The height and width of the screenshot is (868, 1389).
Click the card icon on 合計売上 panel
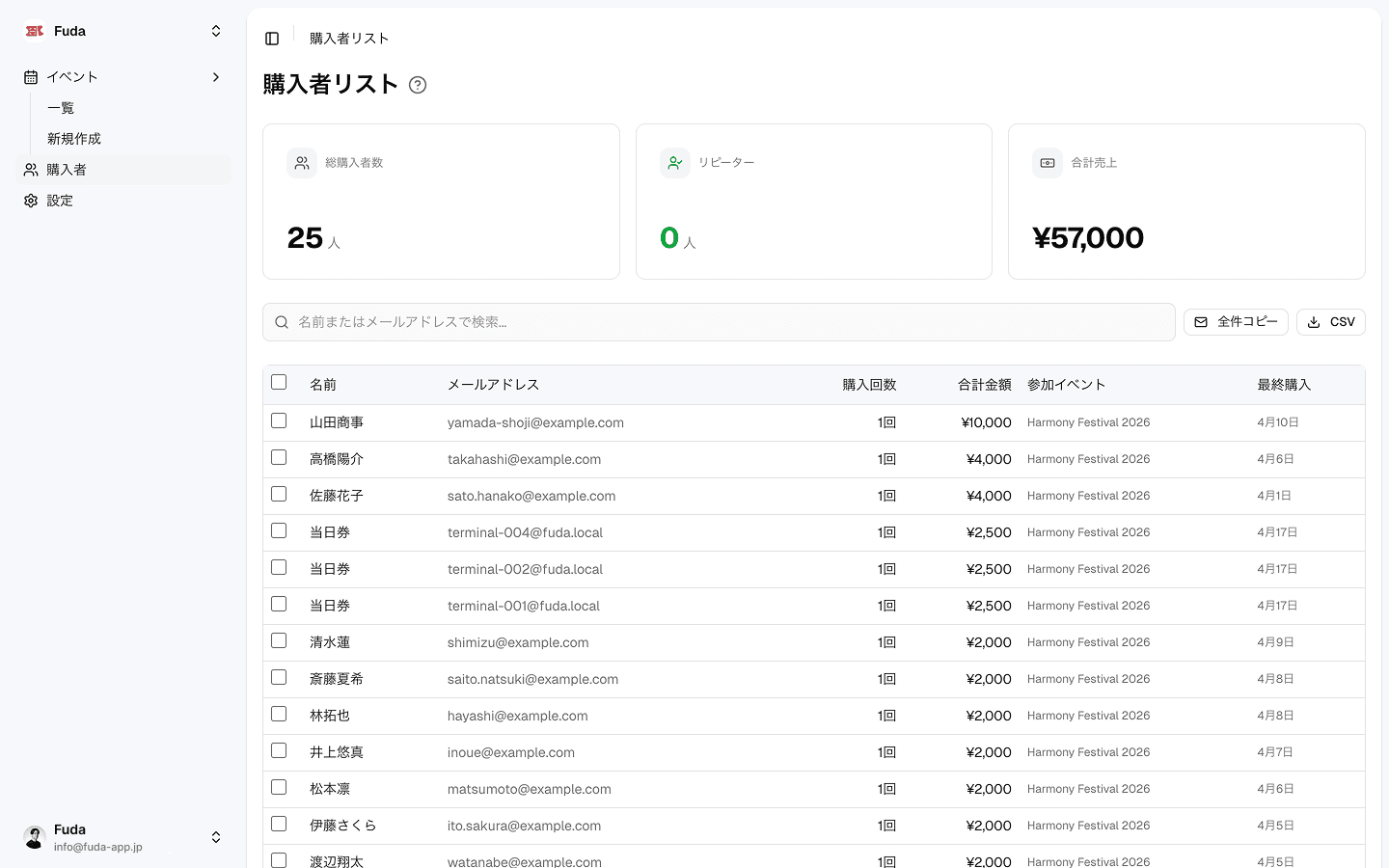click(x=1048, y=163)
